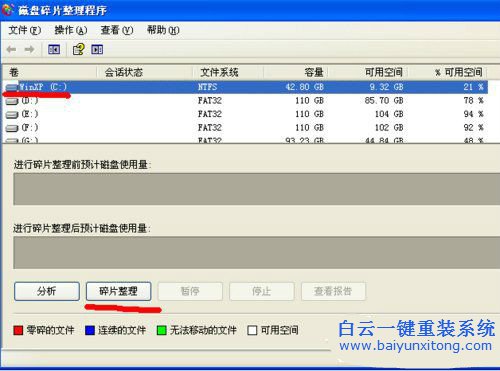This screenshot has height=371, width=500.
Task: Click the 42.80 GB capacity cell
Action: pyautogui.click(x=305, y=87)
